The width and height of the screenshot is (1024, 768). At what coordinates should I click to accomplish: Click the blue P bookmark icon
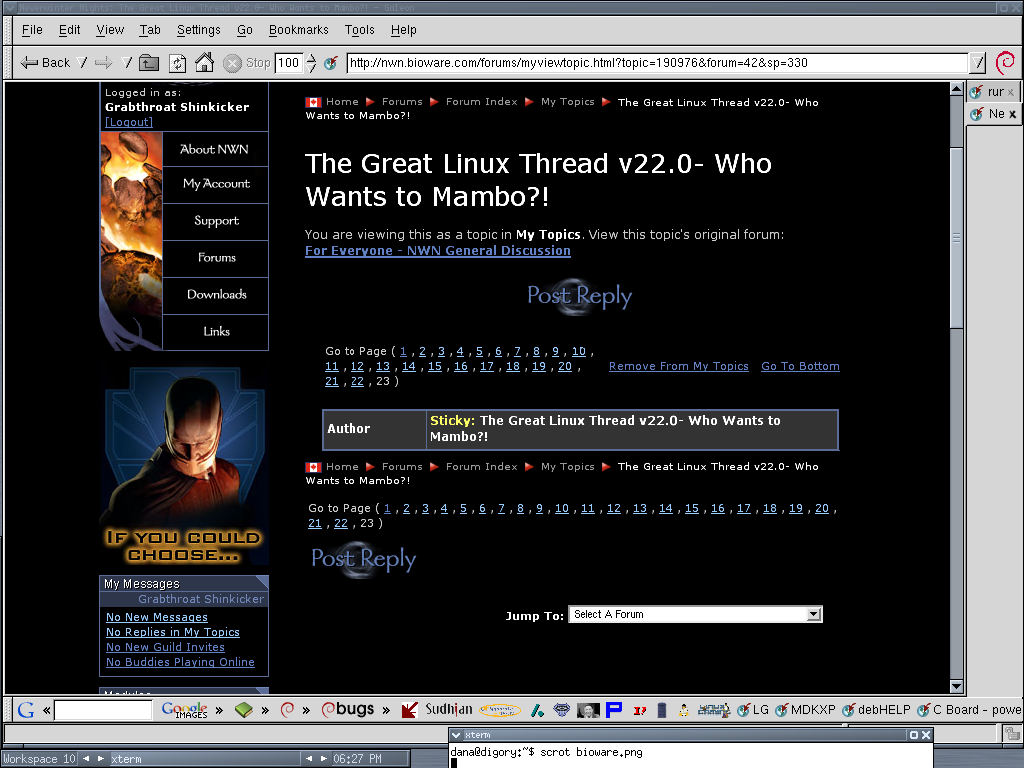614,710
